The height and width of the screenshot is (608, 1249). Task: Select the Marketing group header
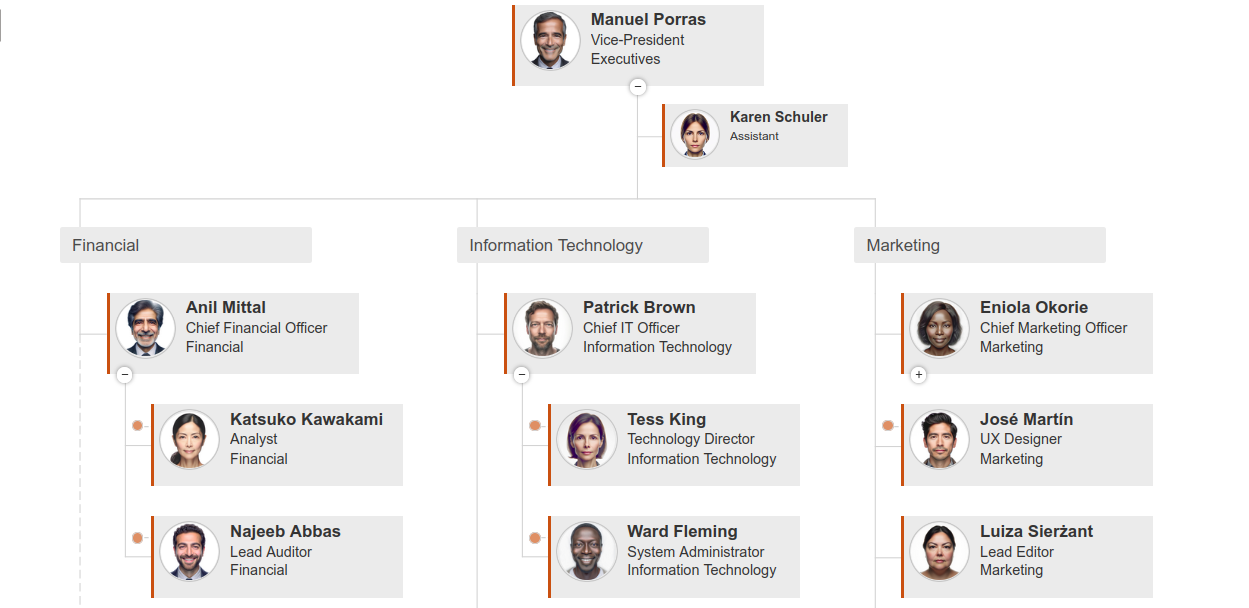pyautogui.click(x=980, y=245)
